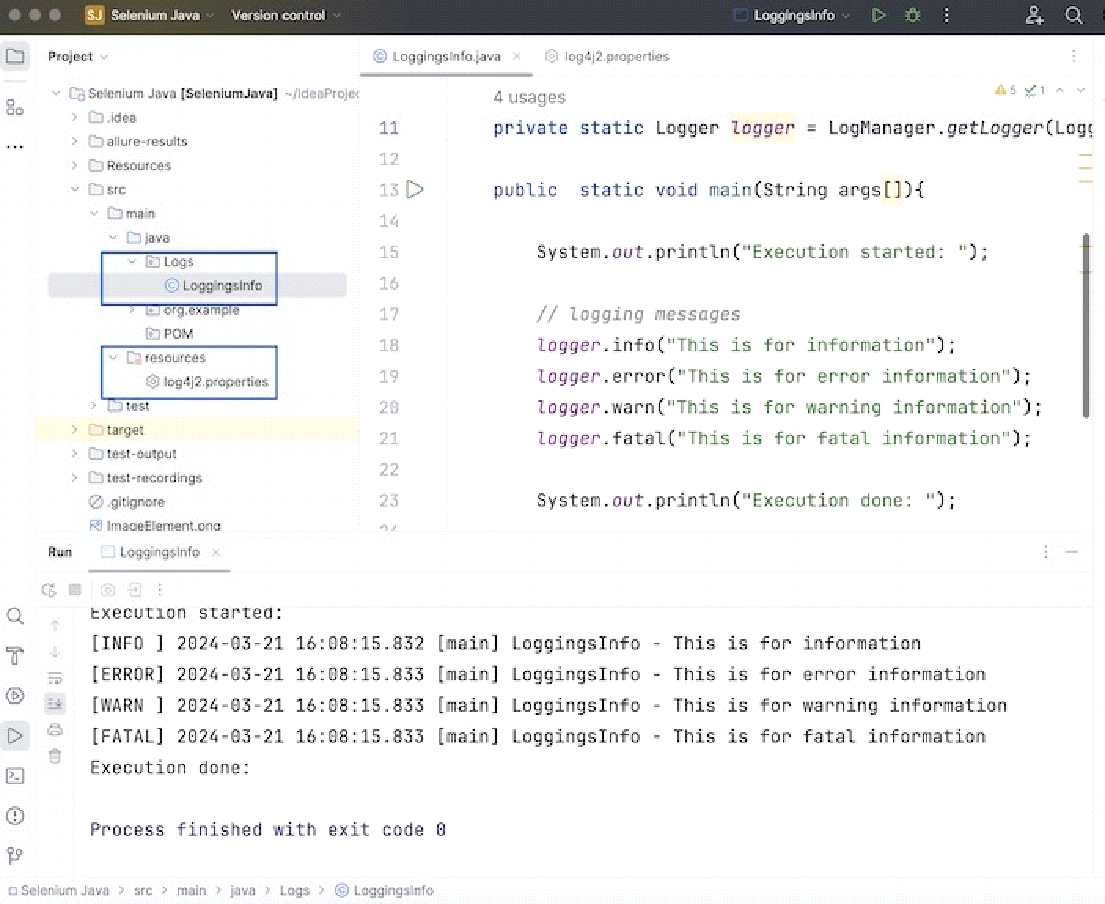This screenshot has height=904, width=1105.
Task: Open the Version control dropdown
Action: (285, 16)
